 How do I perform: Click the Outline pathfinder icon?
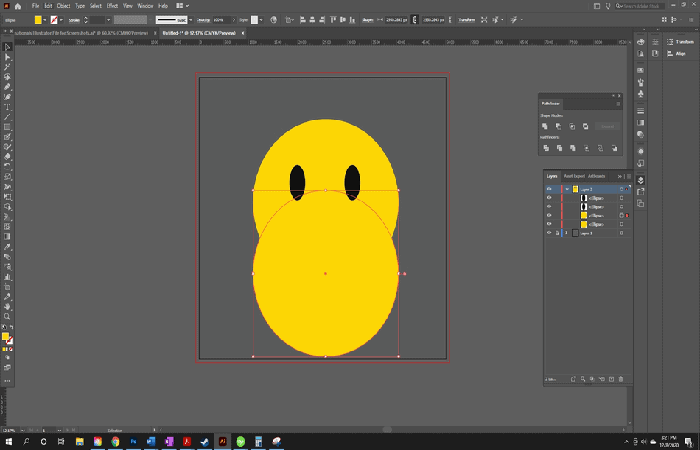pos(600,148)
